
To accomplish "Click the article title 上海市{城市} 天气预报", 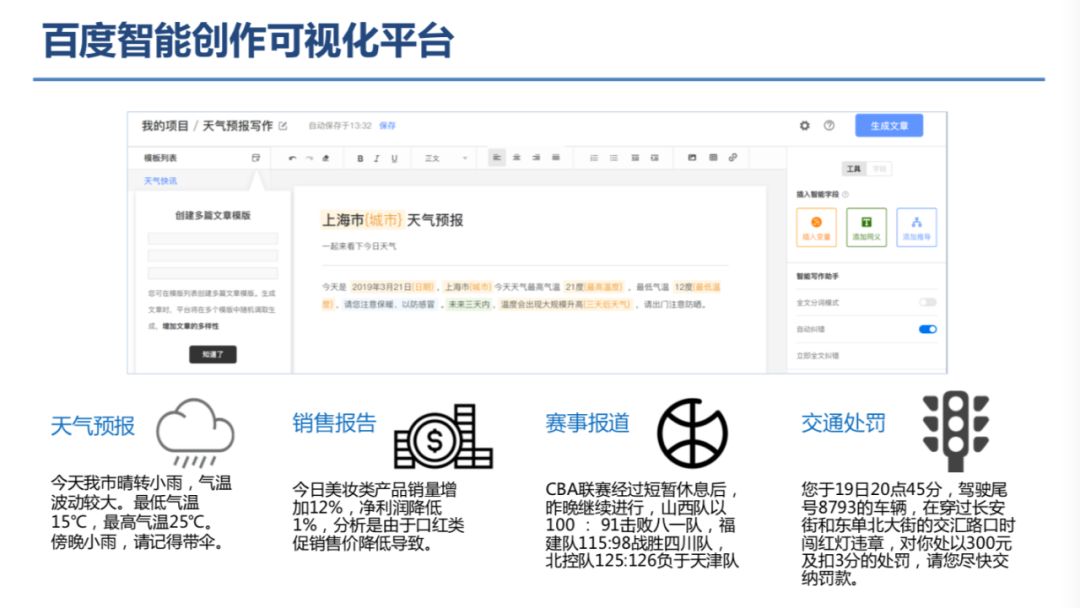I will click(392, 220).
